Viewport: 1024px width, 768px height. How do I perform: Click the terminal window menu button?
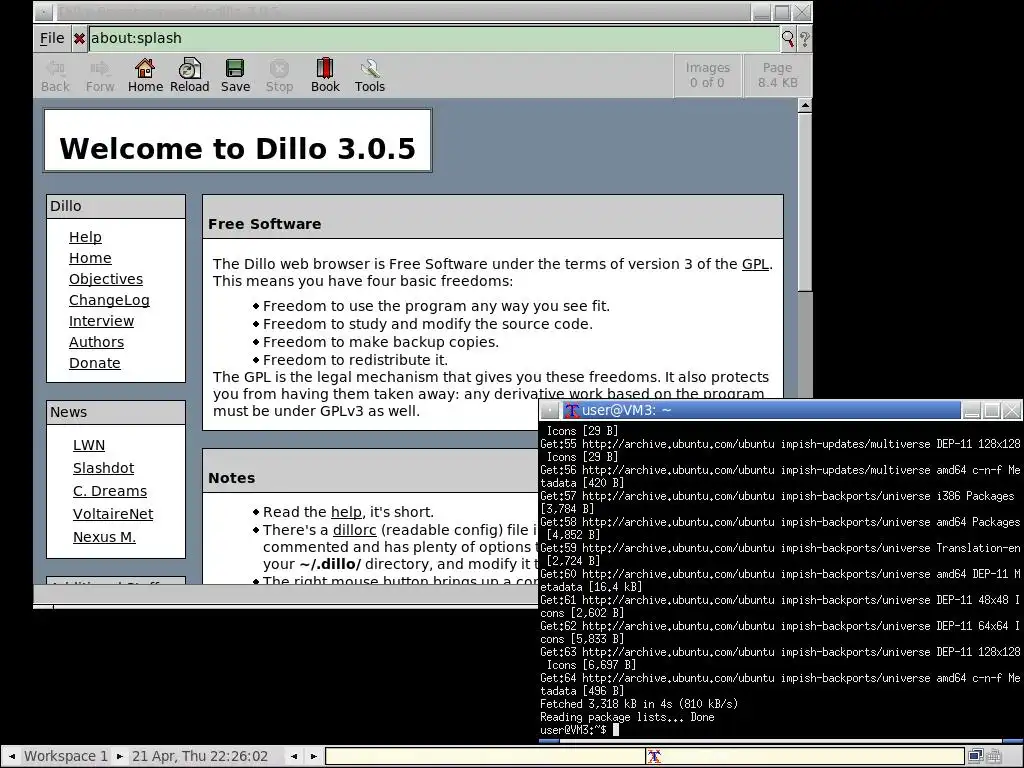(550, 410)
